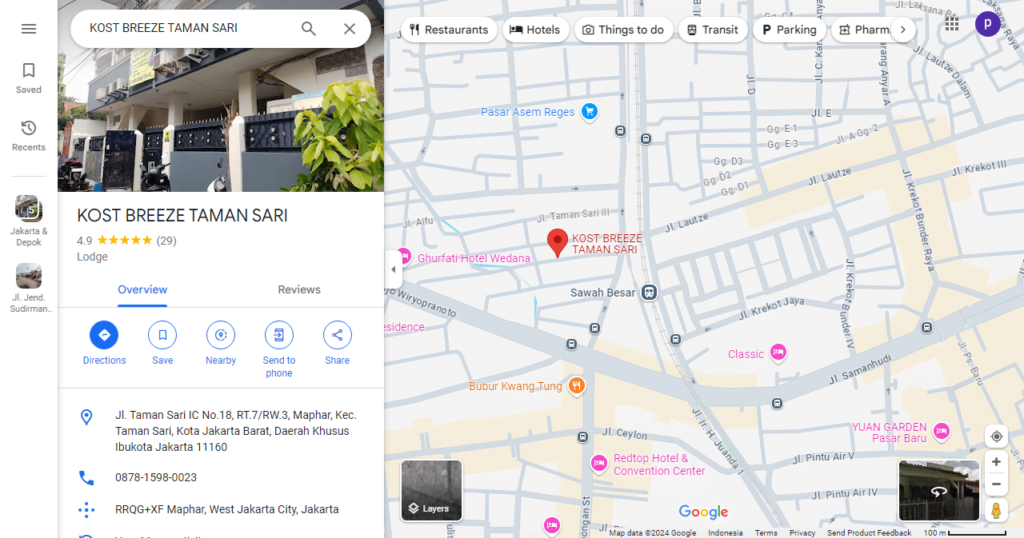Open the hamburger main menu
1024x538 pixels.
(28, 29)
